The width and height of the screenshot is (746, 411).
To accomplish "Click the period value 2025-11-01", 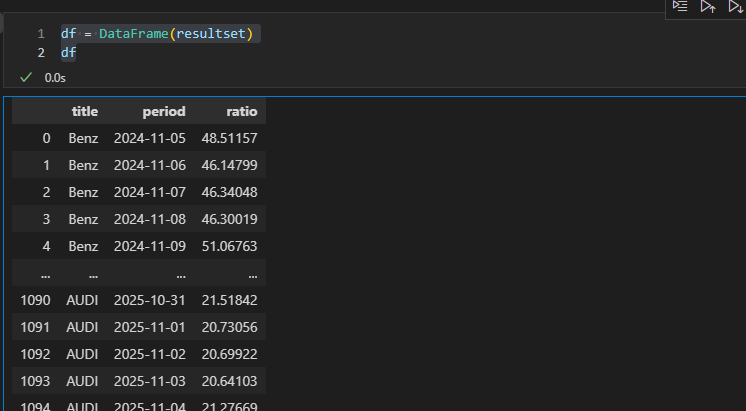I will (x=150, y=327).
